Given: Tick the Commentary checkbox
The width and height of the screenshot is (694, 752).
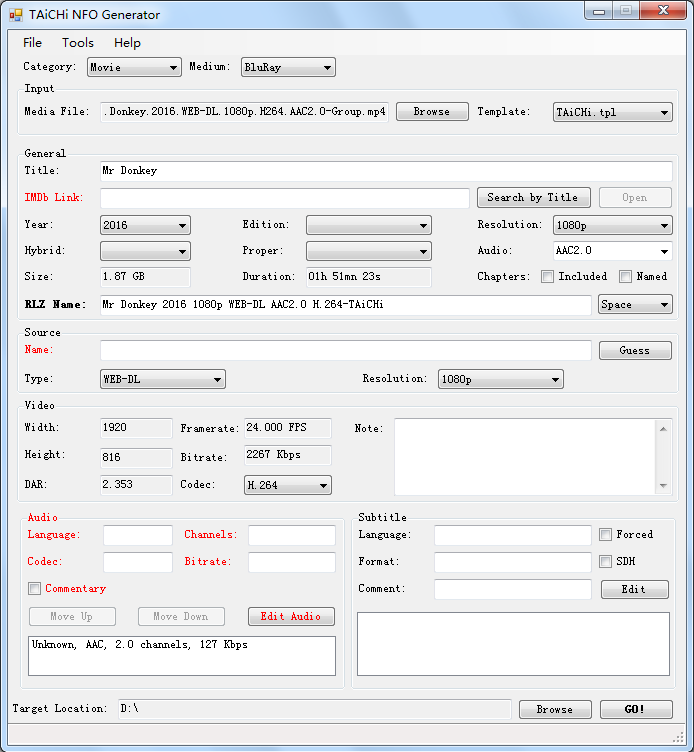Looking at the screenshot, I should [x=35, y=588].
